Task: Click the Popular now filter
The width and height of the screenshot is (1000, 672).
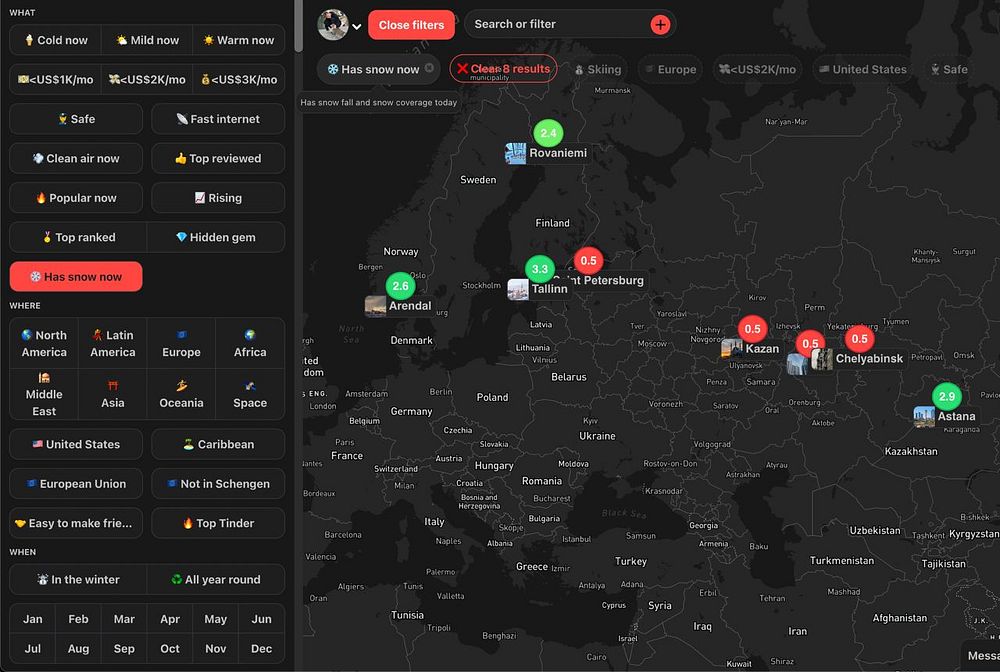Action: [x=76, y=198]
